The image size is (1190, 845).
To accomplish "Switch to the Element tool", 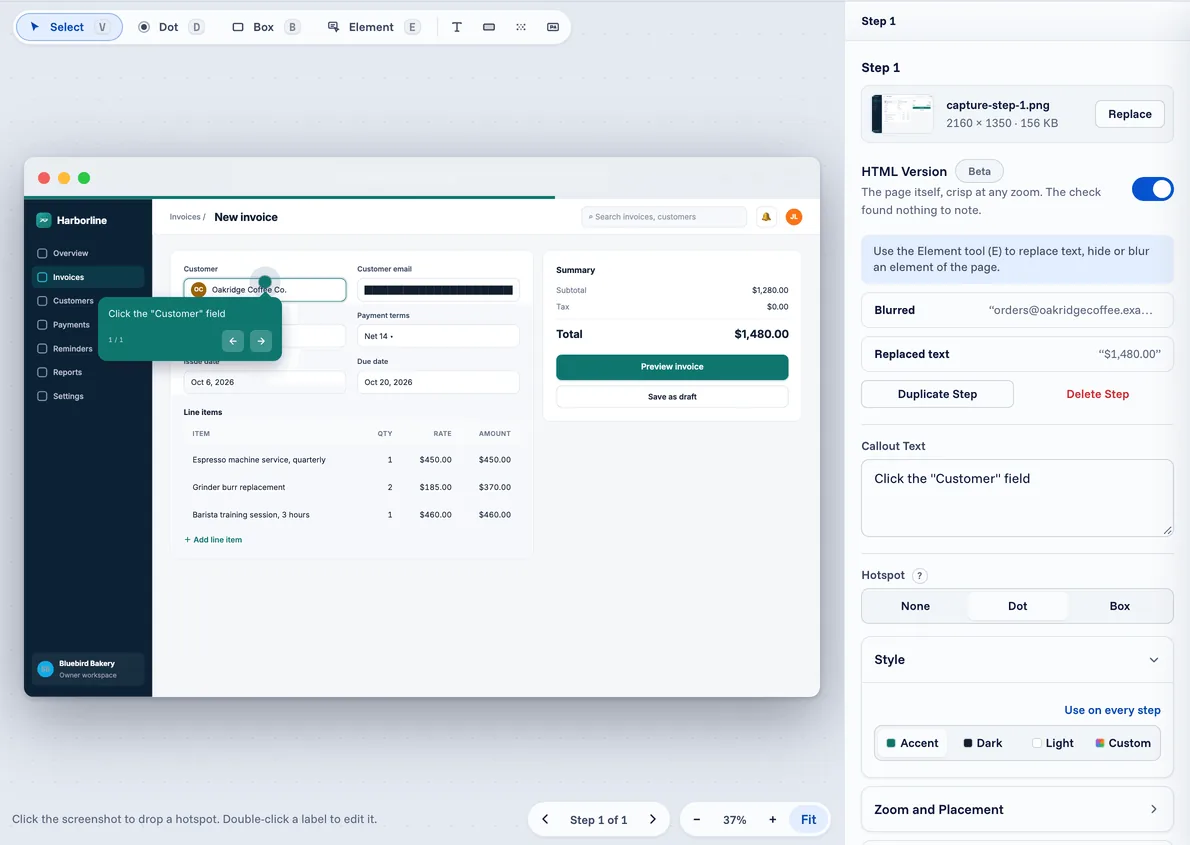I will click(373, 27).
